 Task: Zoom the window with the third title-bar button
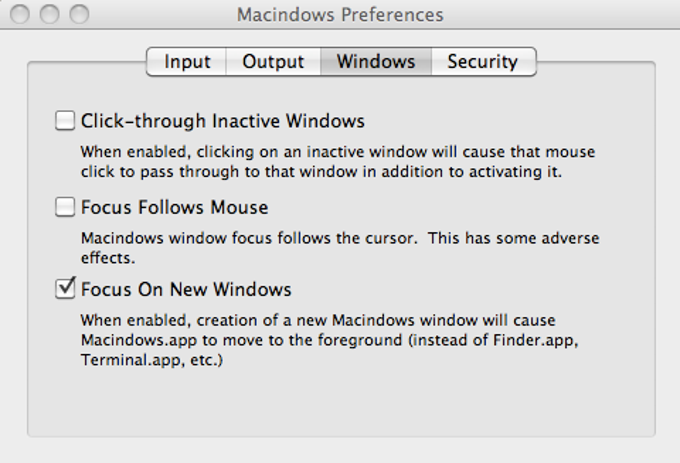[x=79, y=15]
